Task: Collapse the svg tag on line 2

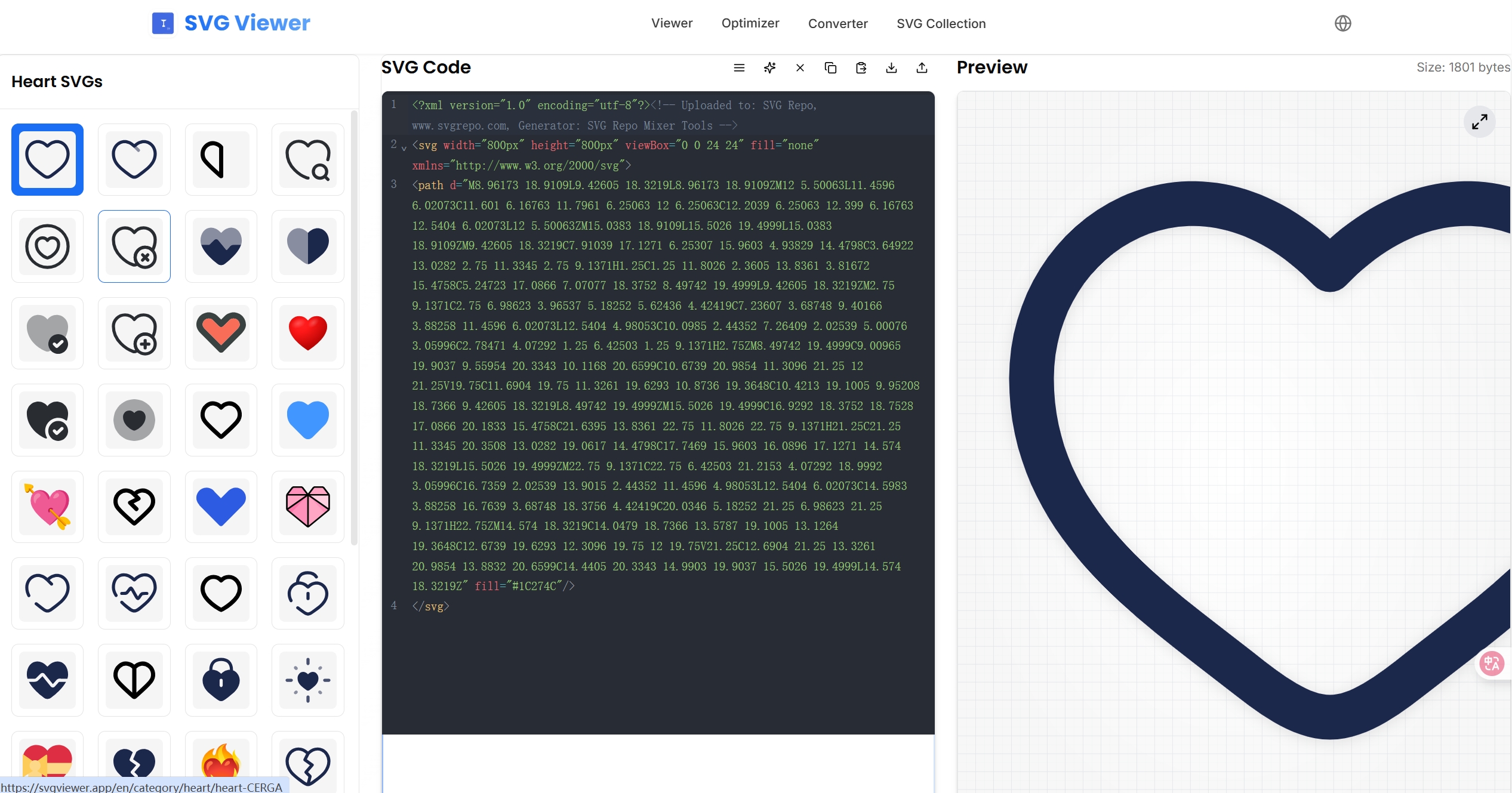Action: pyautogui.click(x=404, y=147)
